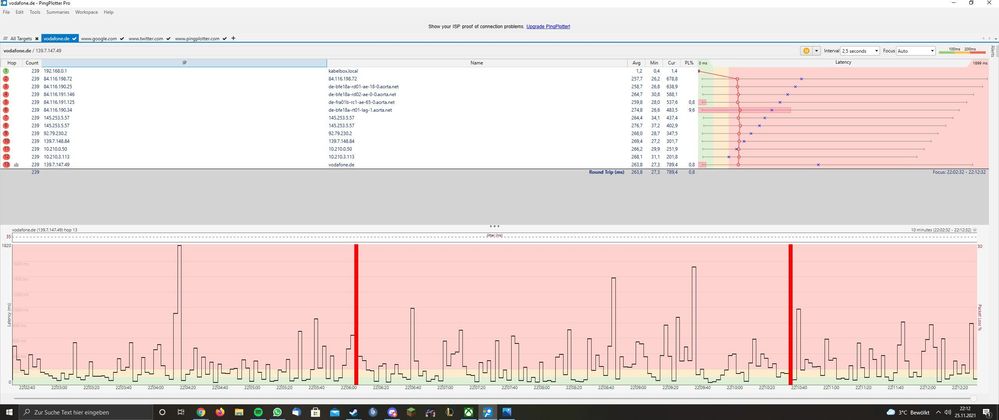The image size is (999, 420).
Task: Click the green hop 1 icon for 192.168.0.1
Action: tap(6, 71)
